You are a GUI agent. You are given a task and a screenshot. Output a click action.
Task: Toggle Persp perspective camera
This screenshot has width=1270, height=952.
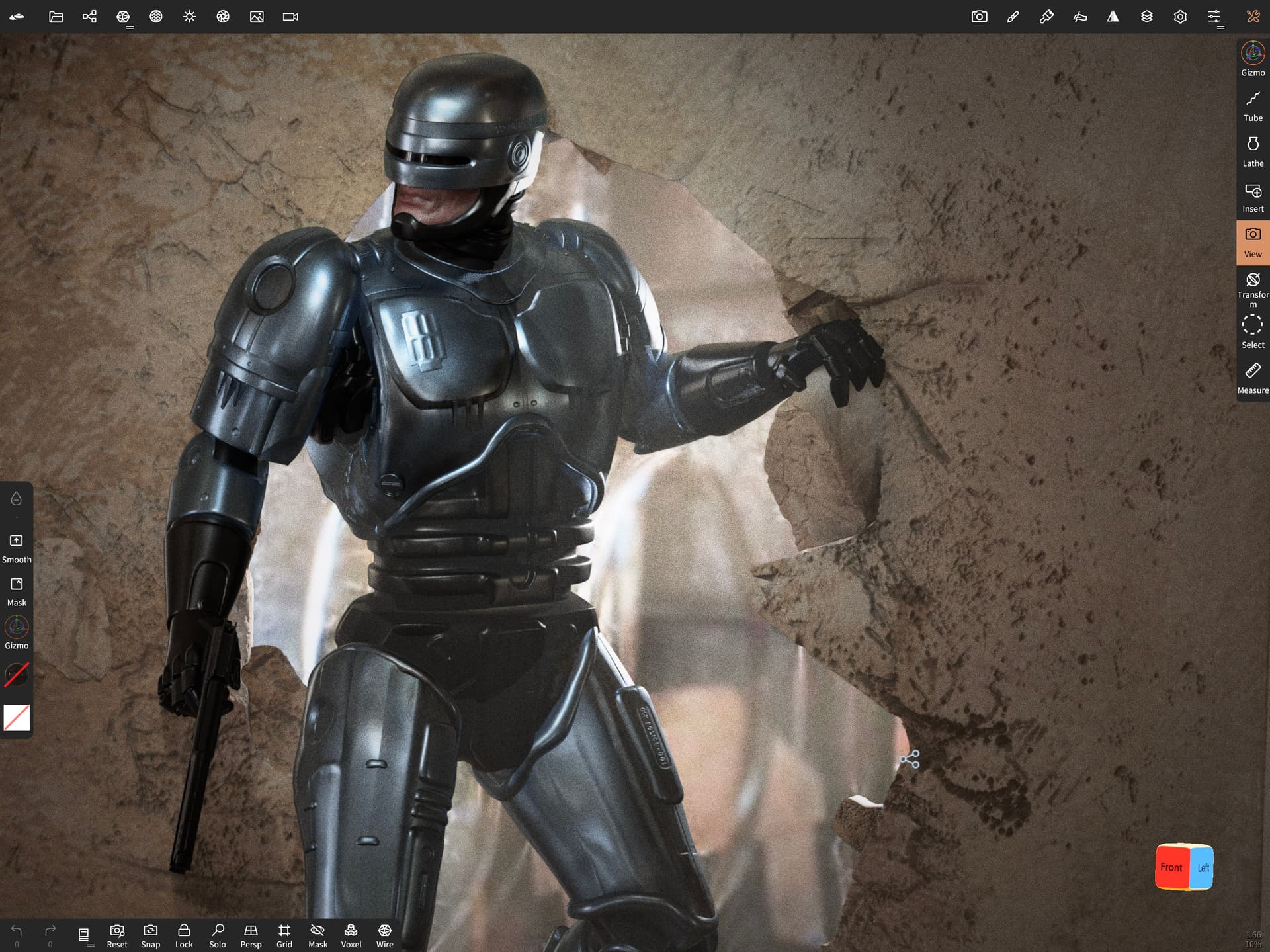coord(251,935)
